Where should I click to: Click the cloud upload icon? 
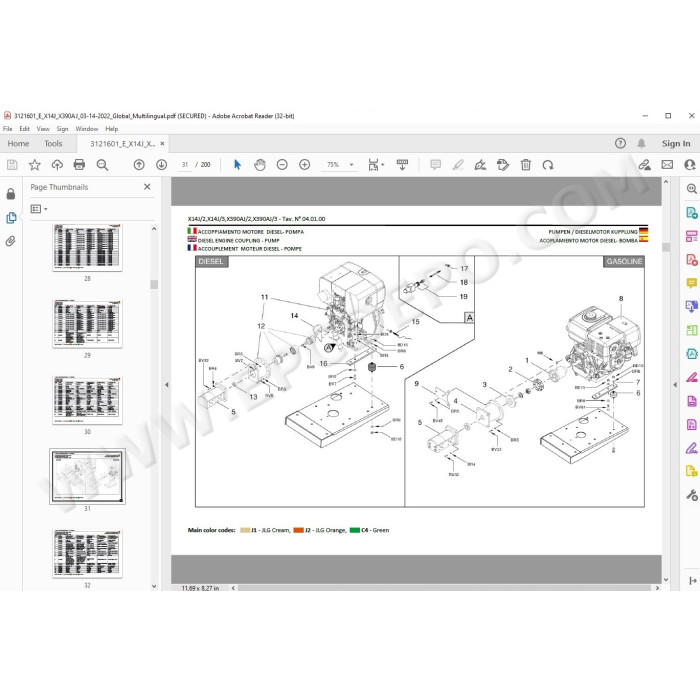(x=57, y=165)
